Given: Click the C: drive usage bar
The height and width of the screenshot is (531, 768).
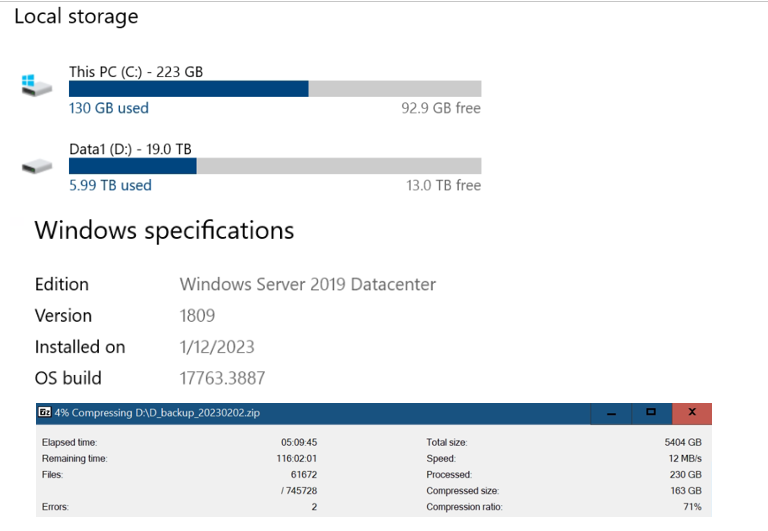Looking at the screenshot, I should (x=274, y=89).
